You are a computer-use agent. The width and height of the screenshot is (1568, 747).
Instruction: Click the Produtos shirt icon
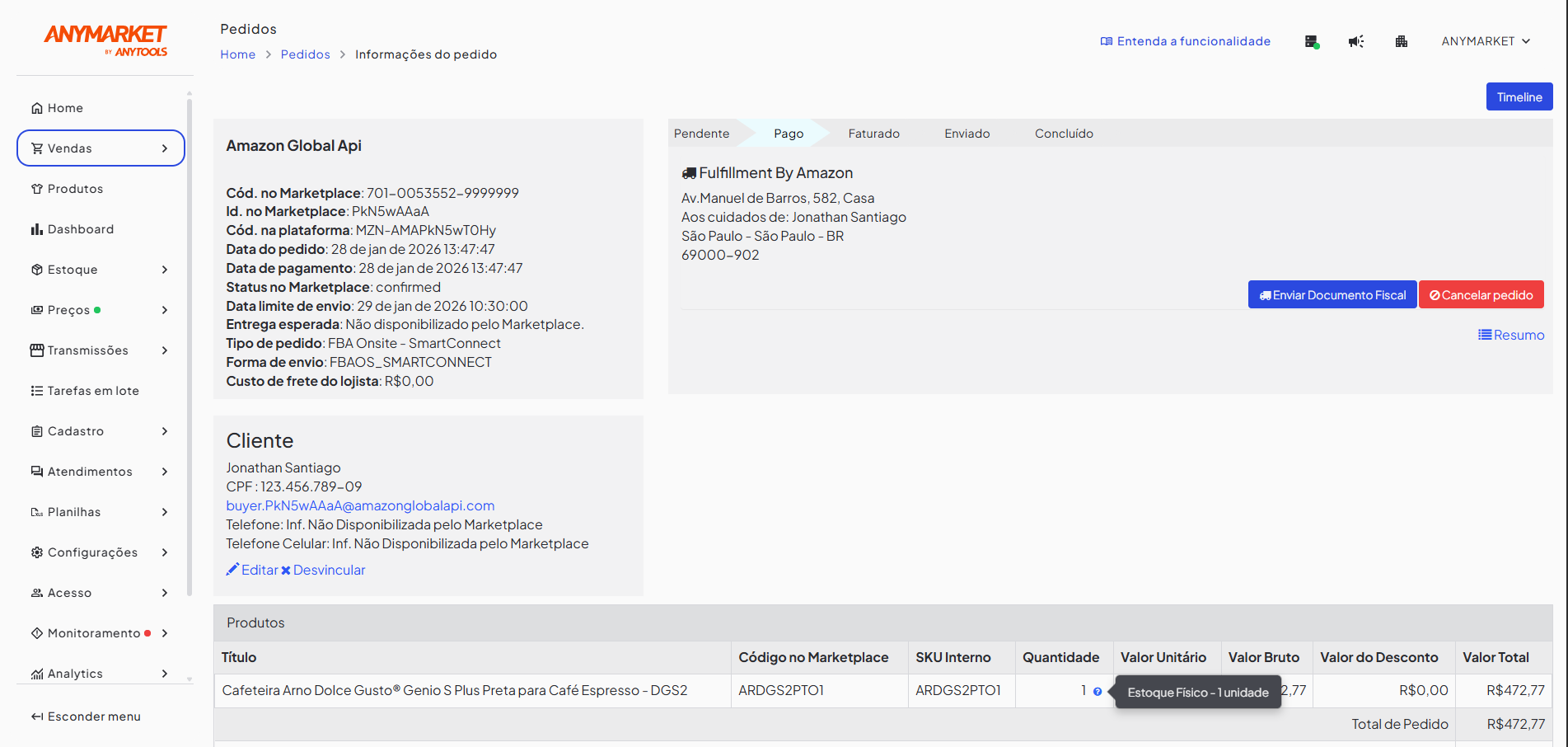[x=37, y=189]
